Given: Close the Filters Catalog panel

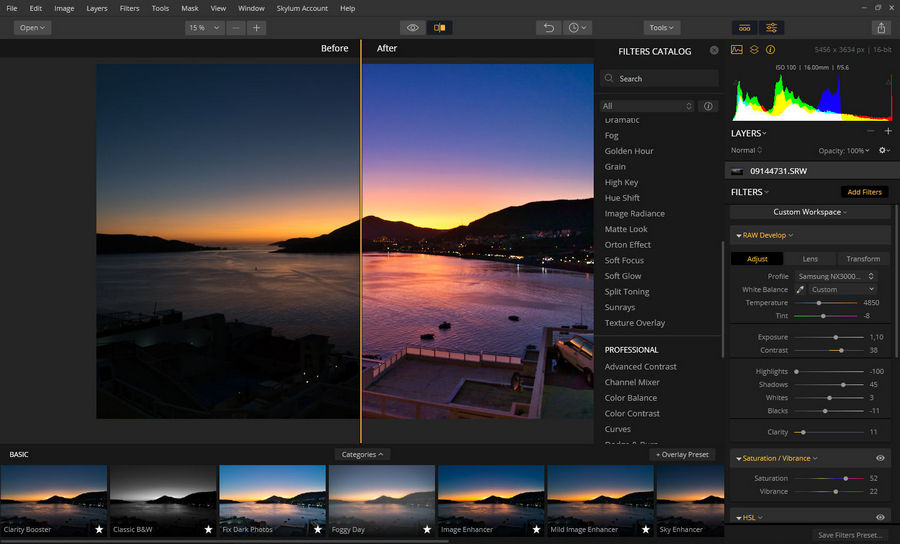Looking at the screenshot, I should (714, 50).
